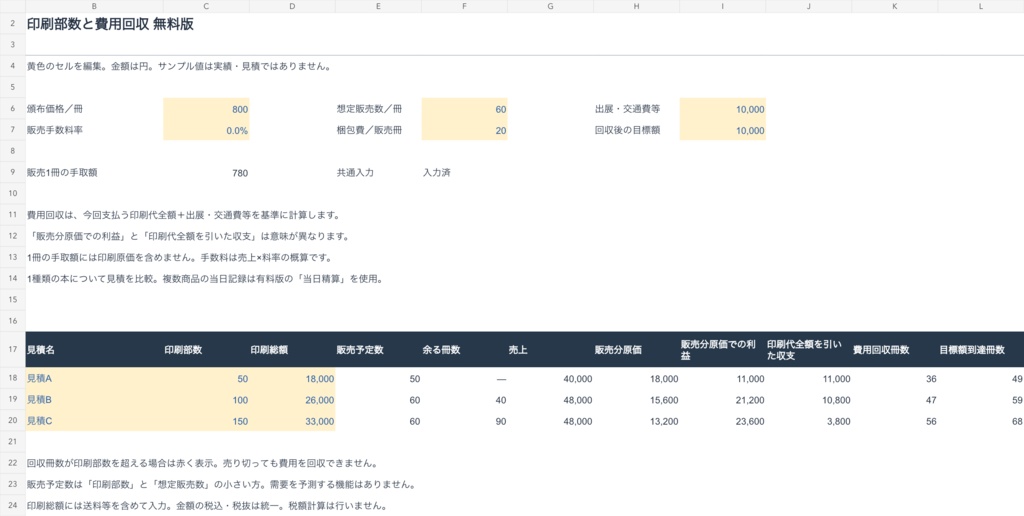Click the note starting 回収冊数が印刷部数を超える
The width and height of the screenshot is (1024, 516).
coord(202,463)
